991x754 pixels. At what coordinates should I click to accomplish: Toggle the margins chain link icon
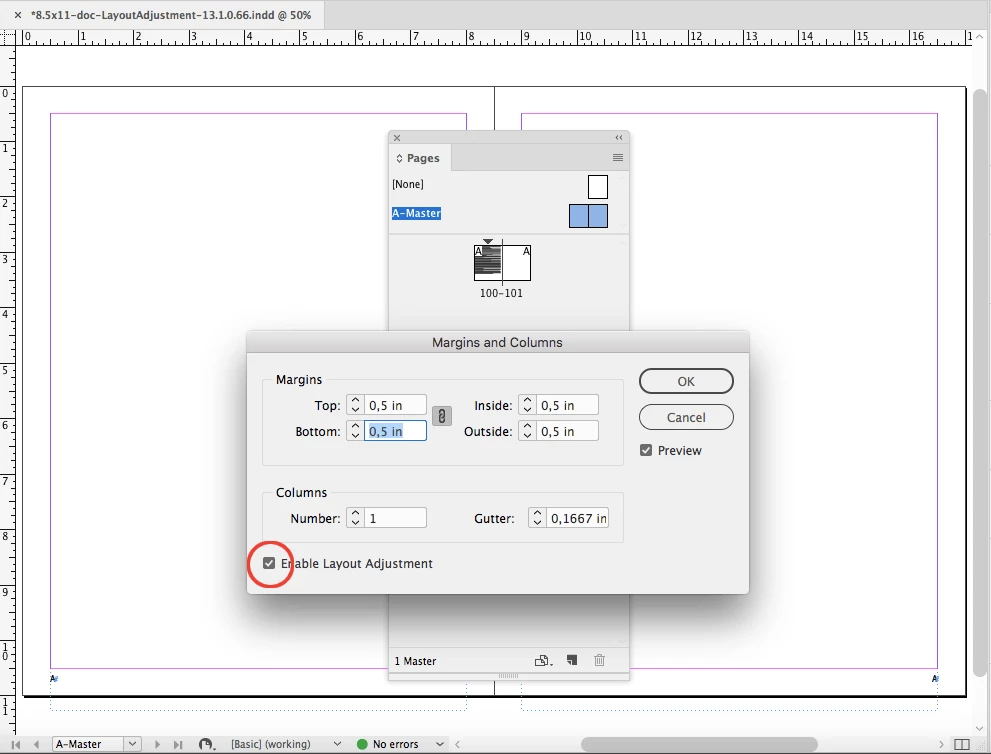coord(442,416)
